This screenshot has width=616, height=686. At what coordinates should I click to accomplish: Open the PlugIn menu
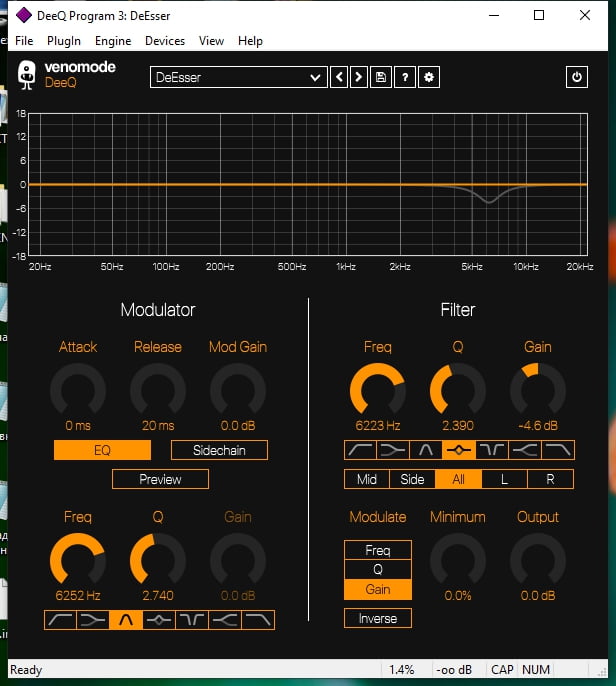[x=64, y=41]
